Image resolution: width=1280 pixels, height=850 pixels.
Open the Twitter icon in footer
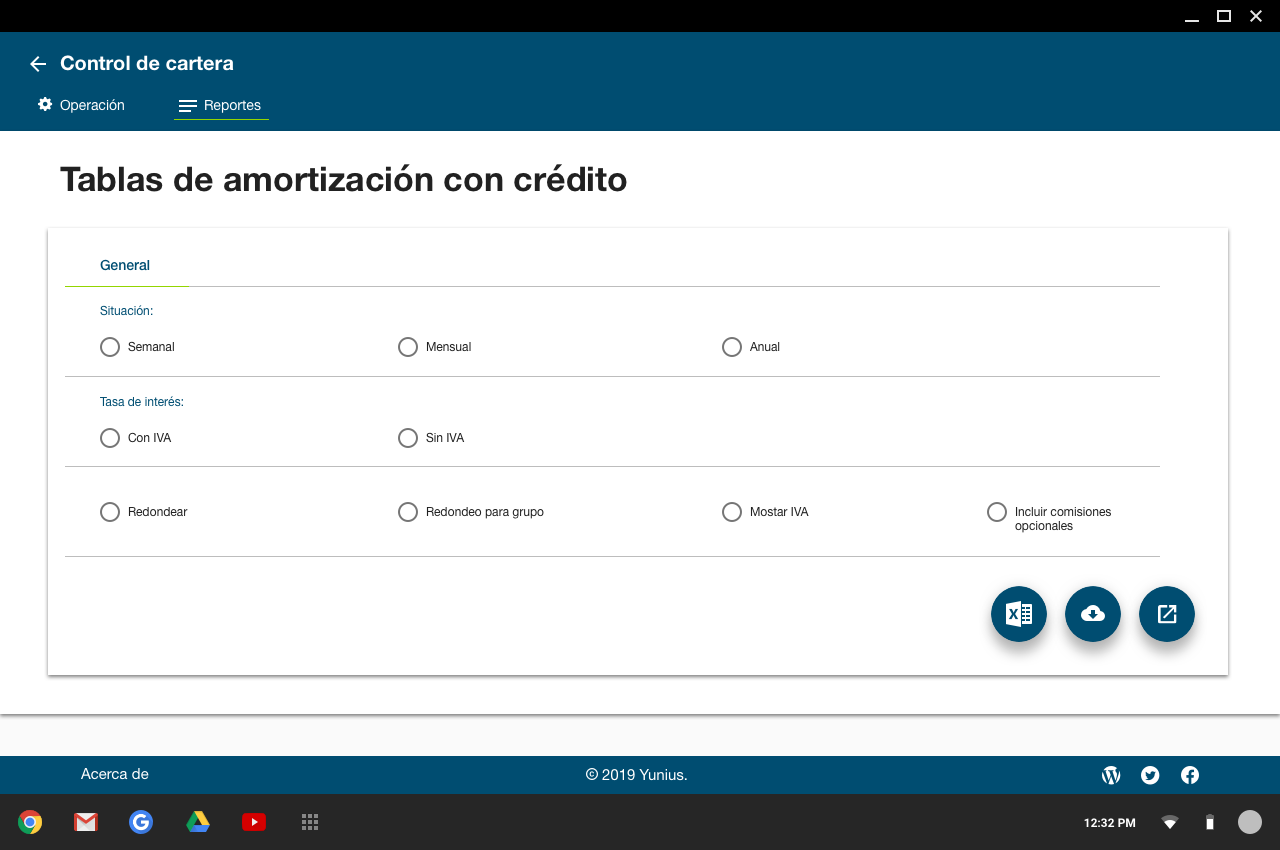(1150, 775)
